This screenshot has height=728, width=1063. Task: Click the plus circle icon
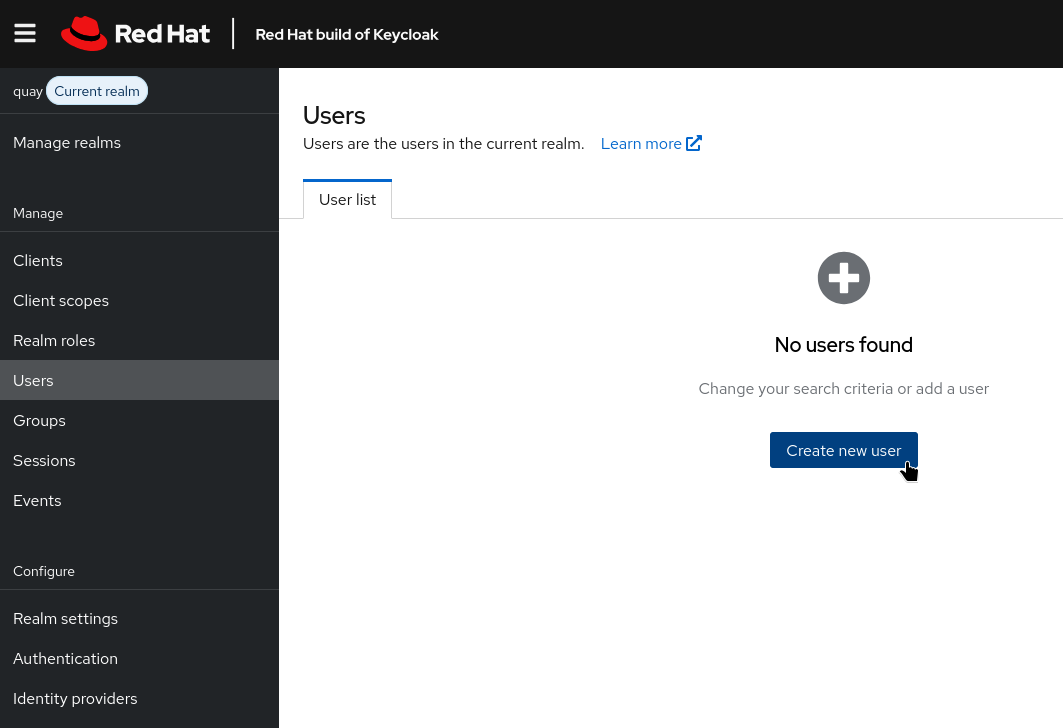843,278
